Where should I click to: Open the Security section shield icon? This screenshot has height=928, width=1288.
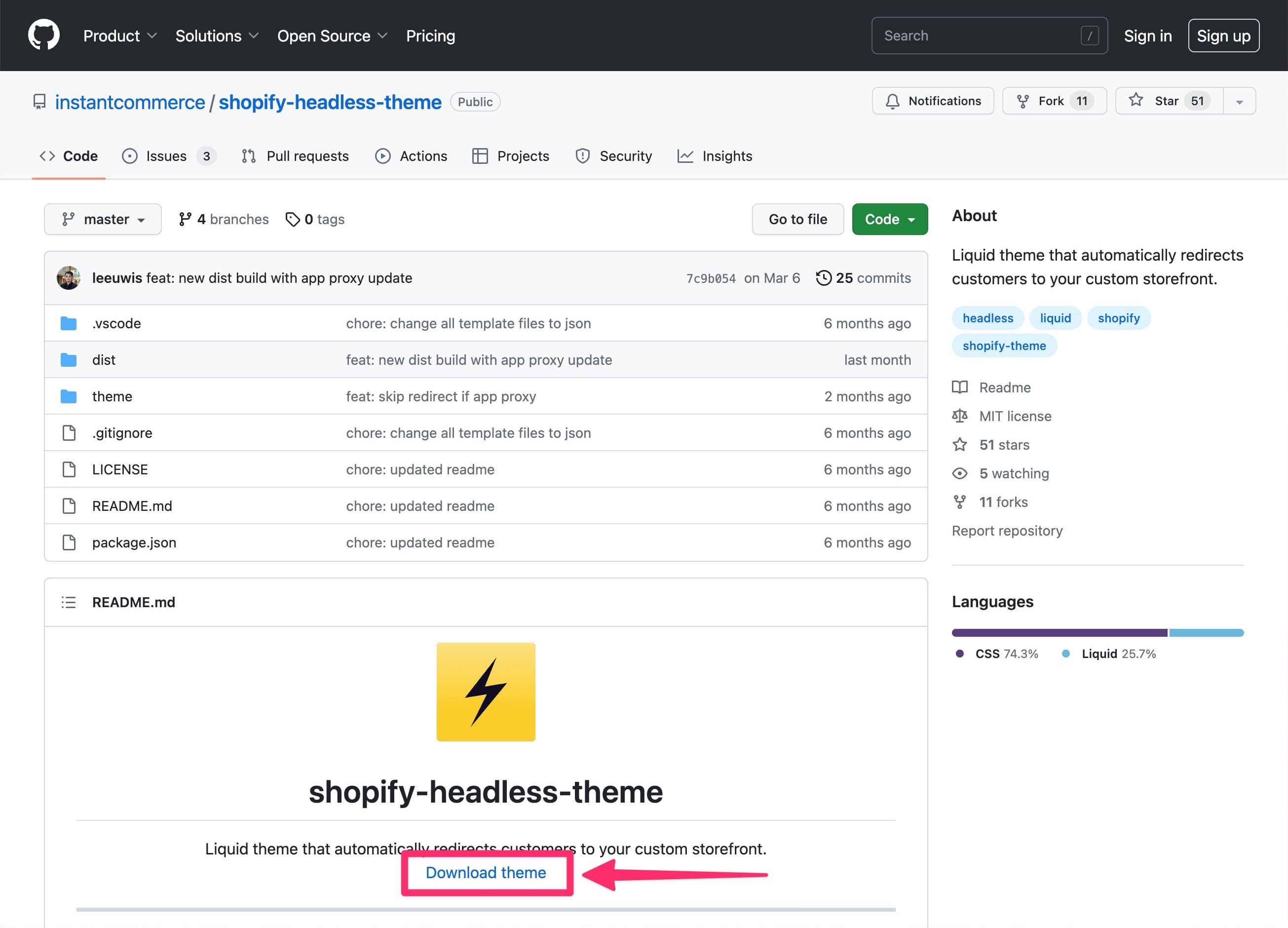click(582, 155)
